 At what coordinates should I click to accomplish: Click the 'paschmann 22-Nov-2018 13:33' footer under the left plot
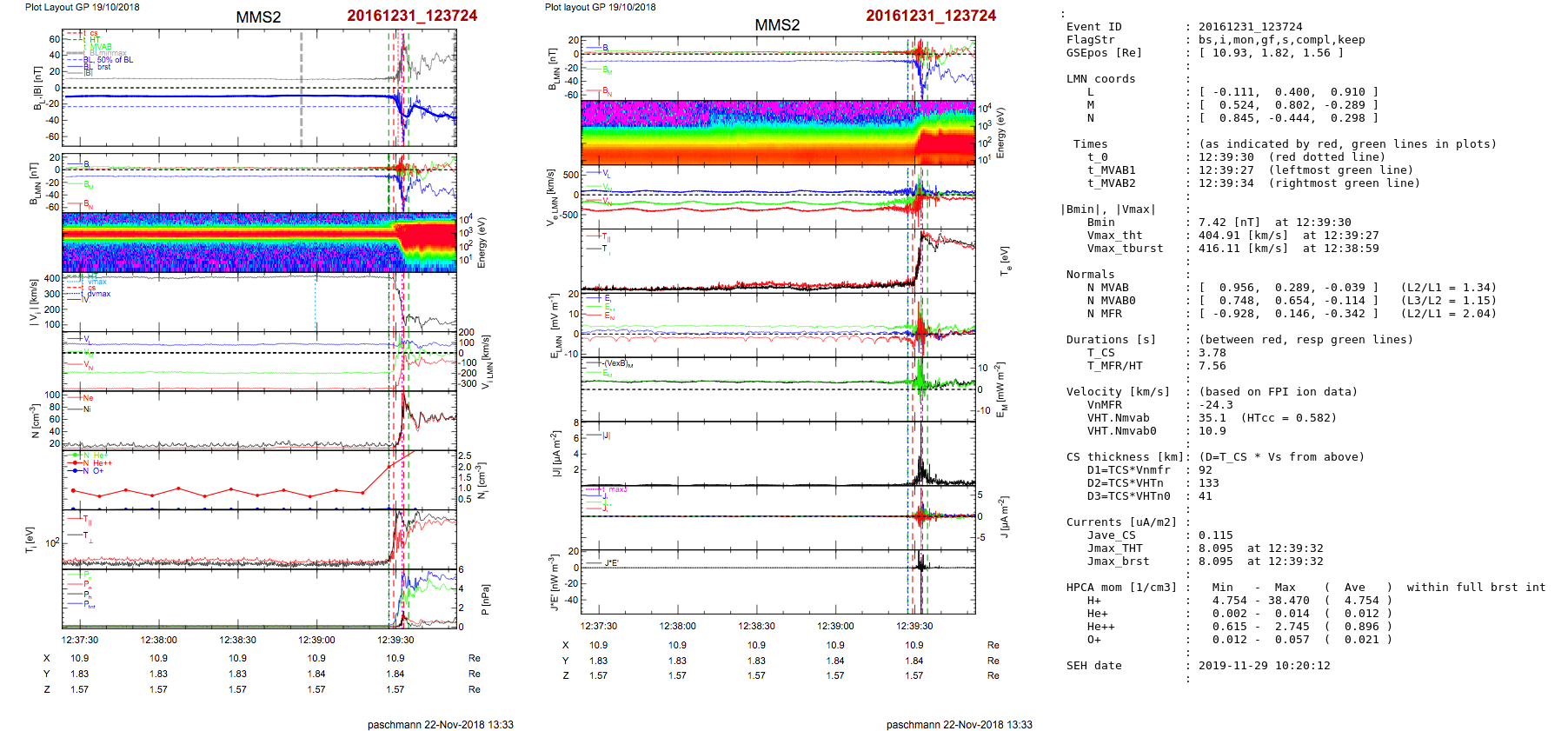click(440, 724)
